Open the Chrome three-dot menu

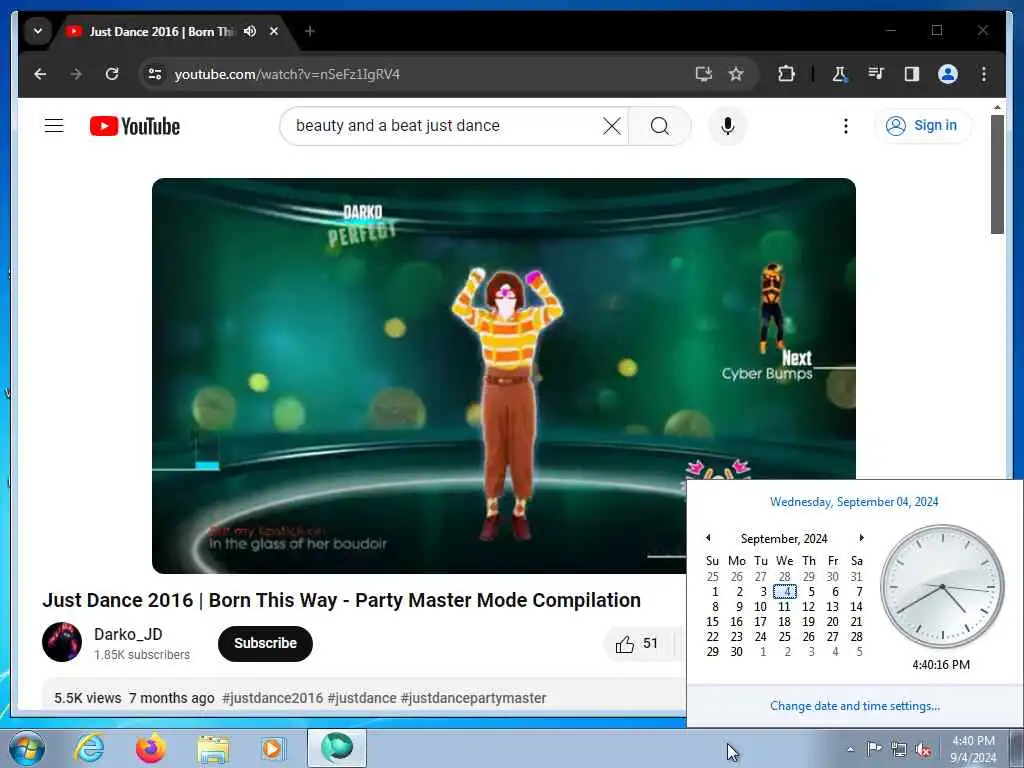984,74
